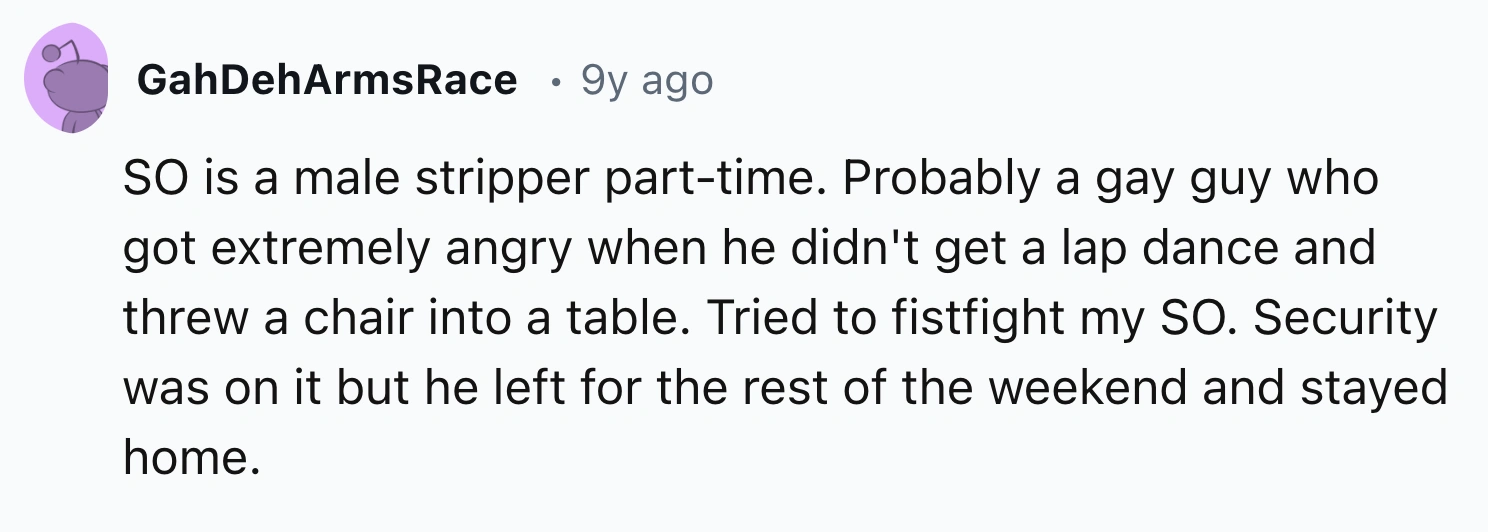Click the dot separator before the timestamp
This screenshot has height=532, width=1488.
click(x=550, y=81)
